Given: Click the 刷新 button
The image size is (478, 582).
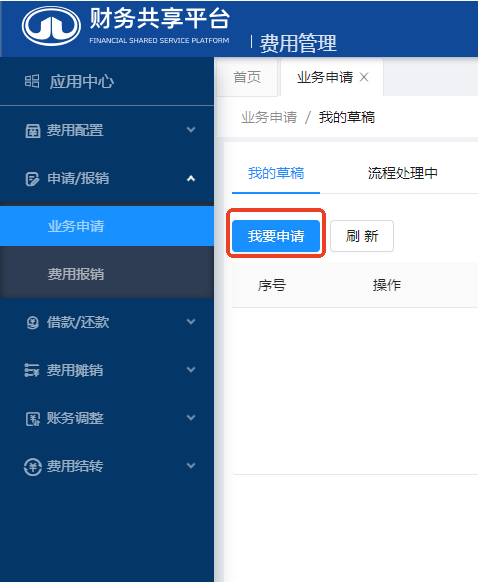Looking at the screenshot, I should (362, 236).
